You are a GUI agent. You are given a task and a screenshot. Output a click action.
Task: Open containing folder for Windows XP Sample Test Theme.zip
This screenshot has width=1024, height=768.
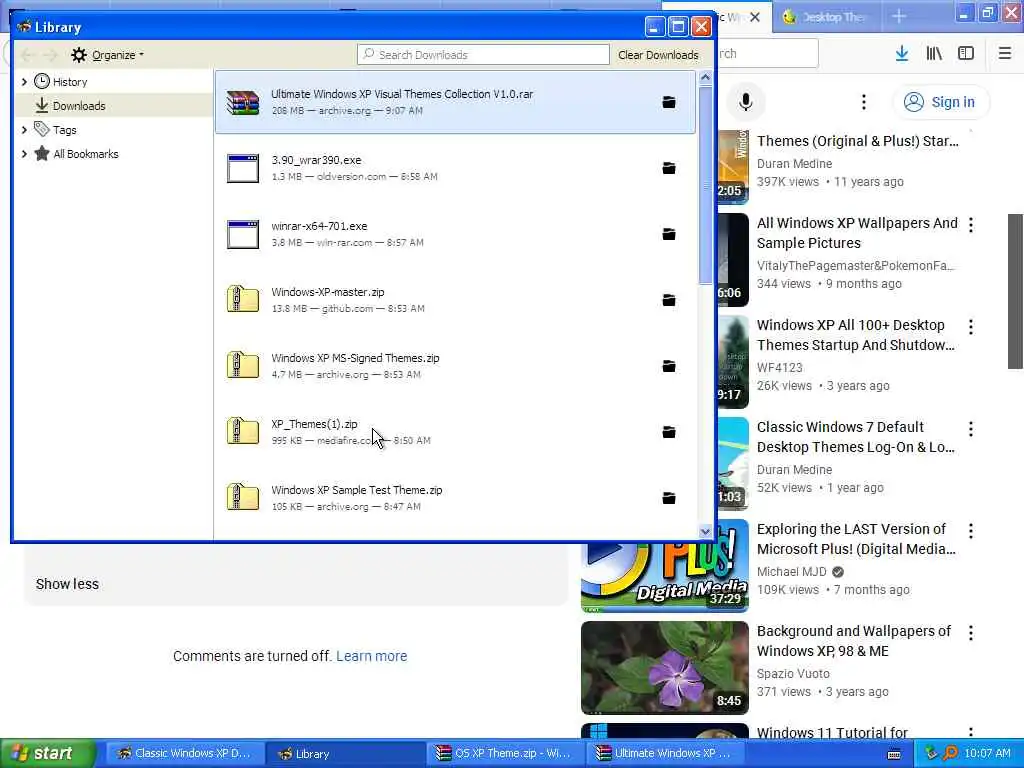669,498
